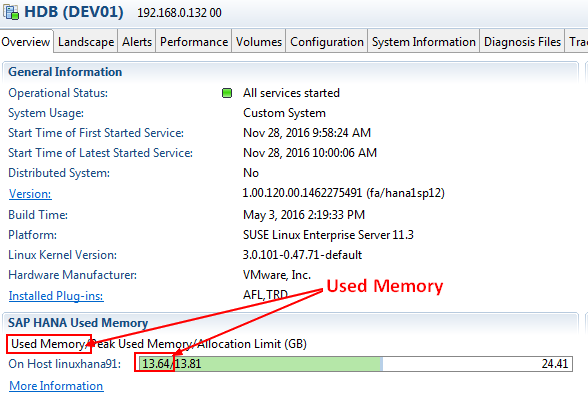Select the 'AFL,TRD' plug-ins value
The image size is (588, 397).
tap(266, 295)
